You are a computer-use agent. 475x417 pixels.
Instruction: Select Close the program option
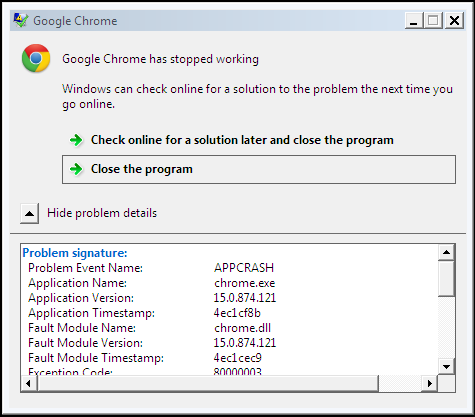259,169
